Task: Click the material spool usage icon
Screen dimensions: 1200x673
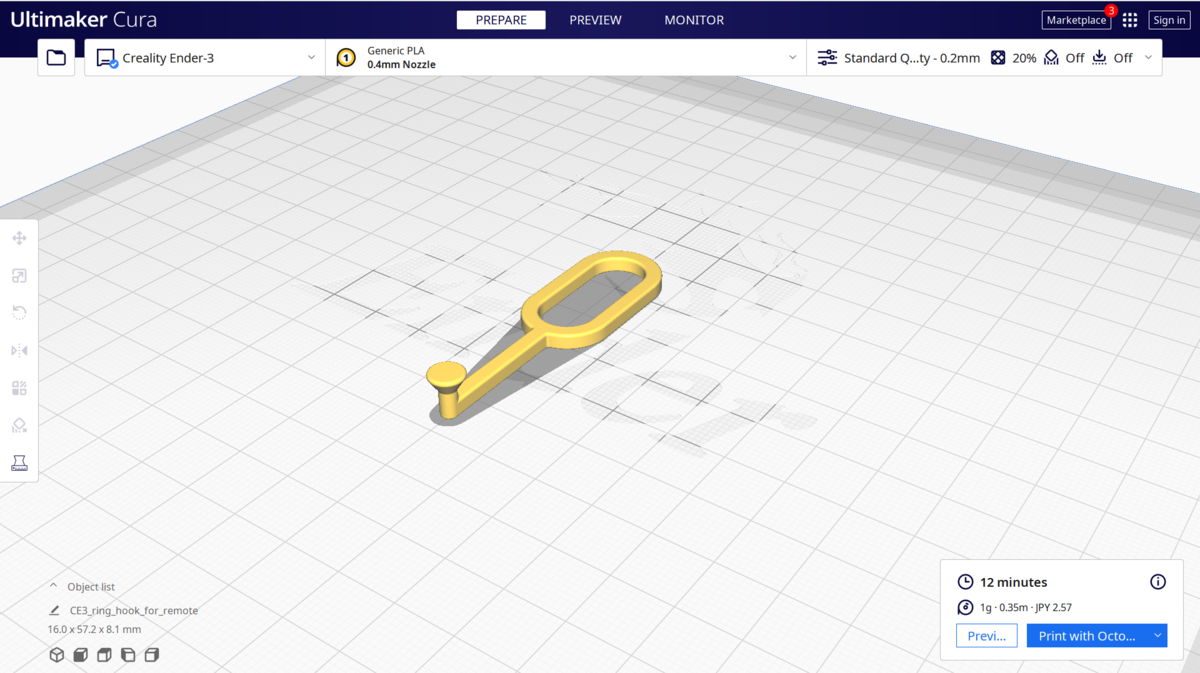Action: (965, 607)
